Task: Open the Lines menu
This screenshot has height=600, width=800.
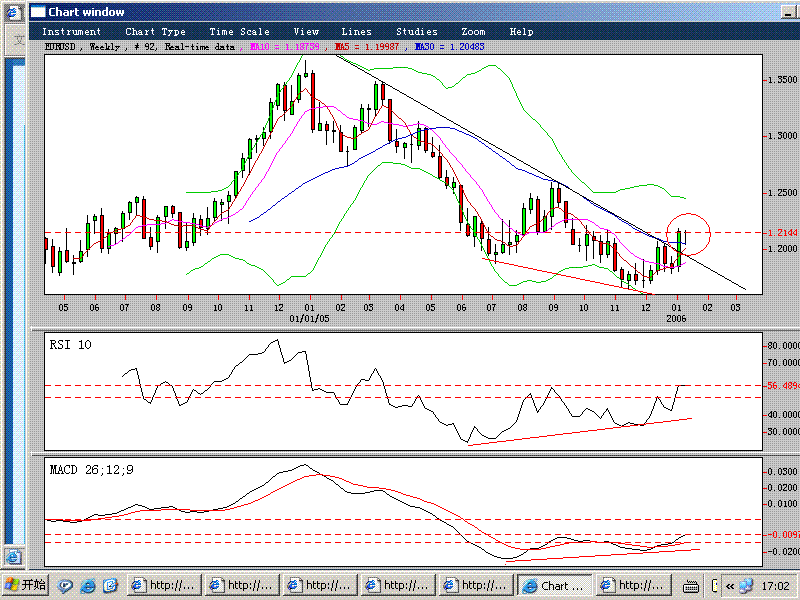Action: (356, 32)
